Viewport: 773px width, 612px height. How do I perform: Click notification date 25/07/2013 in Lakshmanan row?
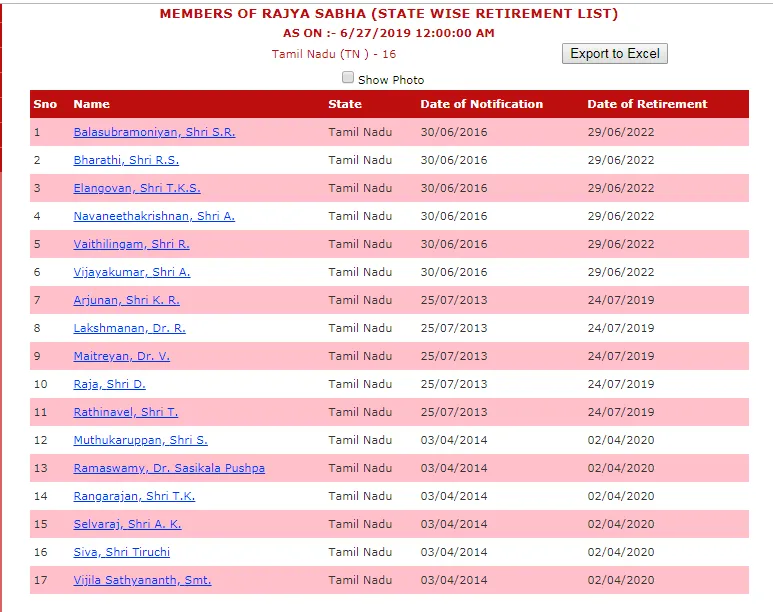[x=454, y=328]
